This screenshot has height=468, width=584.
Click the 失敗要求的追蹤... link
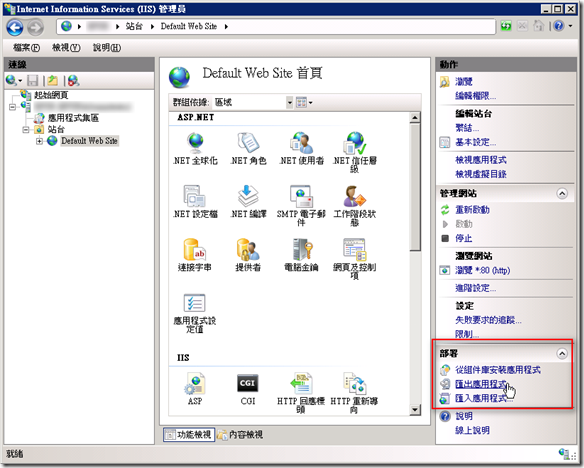488,320
